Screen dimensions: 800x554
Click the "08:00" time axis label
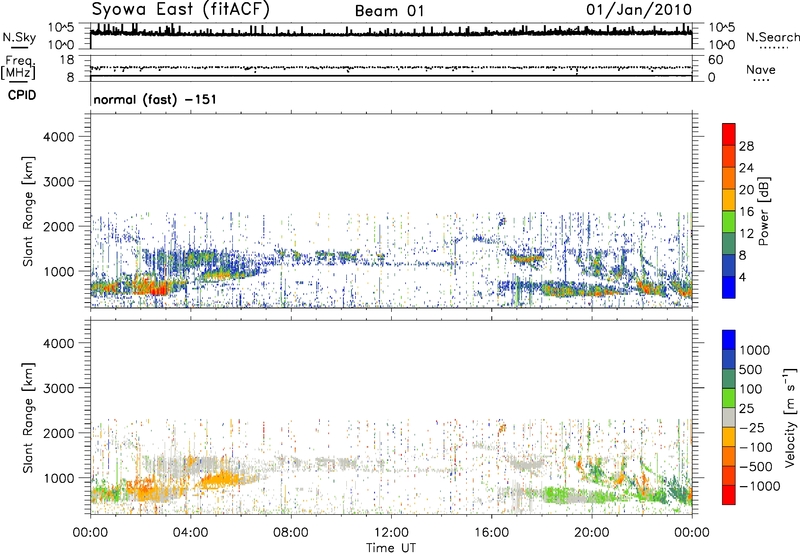(x=291, y=533)
